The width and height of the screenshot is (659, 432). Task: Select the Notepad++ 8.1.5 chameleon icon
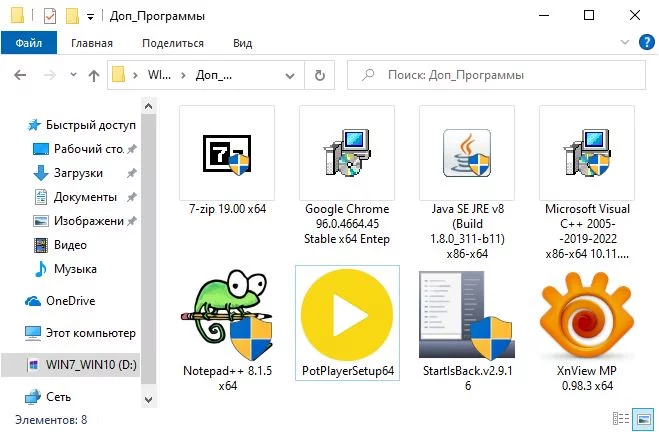click(x=227, y=314)
